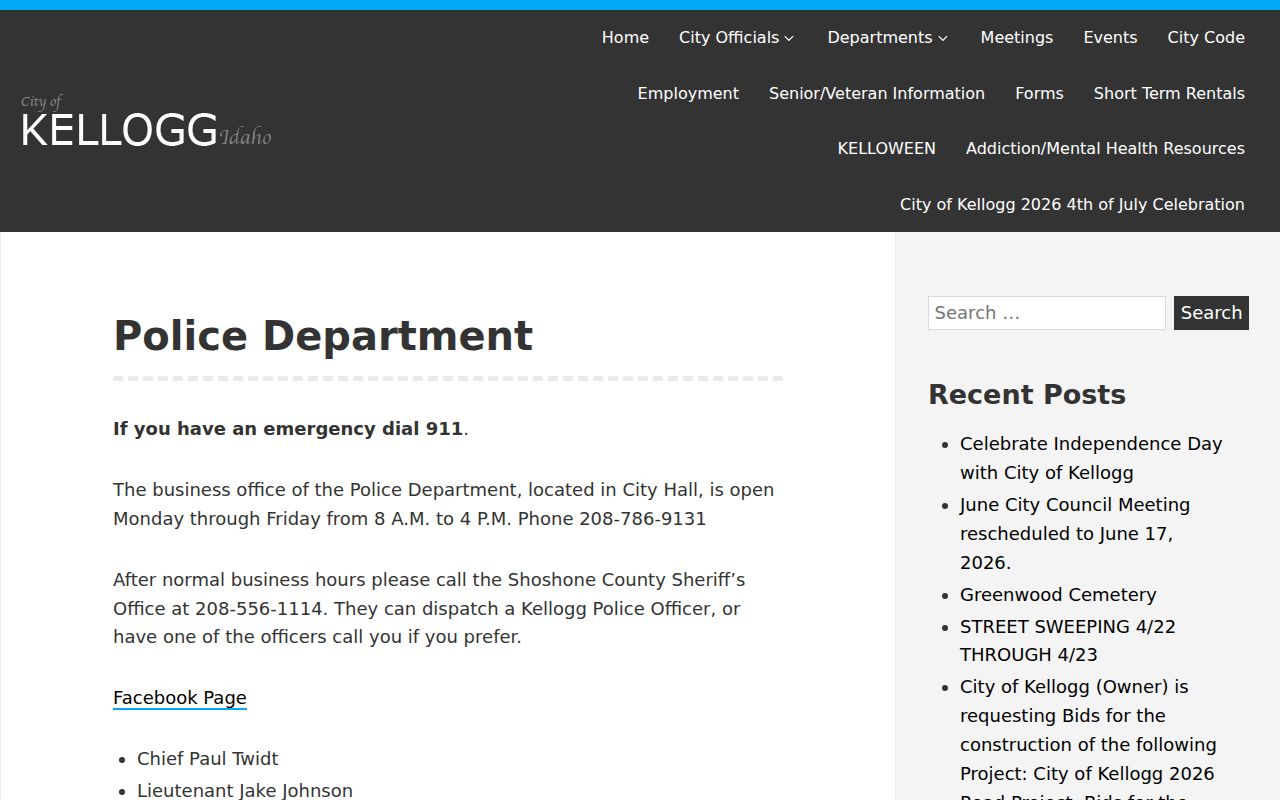This screenshot has height=800, width=1280.
Task: Open Celebrate Independence Day post
Action: (x=1091, y=458)
